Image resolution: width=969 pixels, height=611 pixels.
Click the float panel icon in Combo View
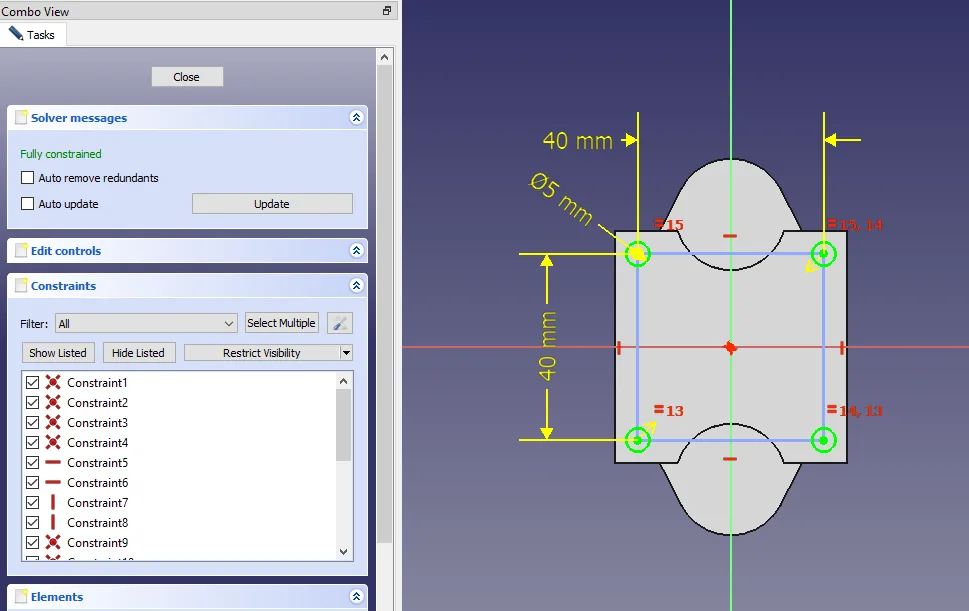(x=387, y=11)
